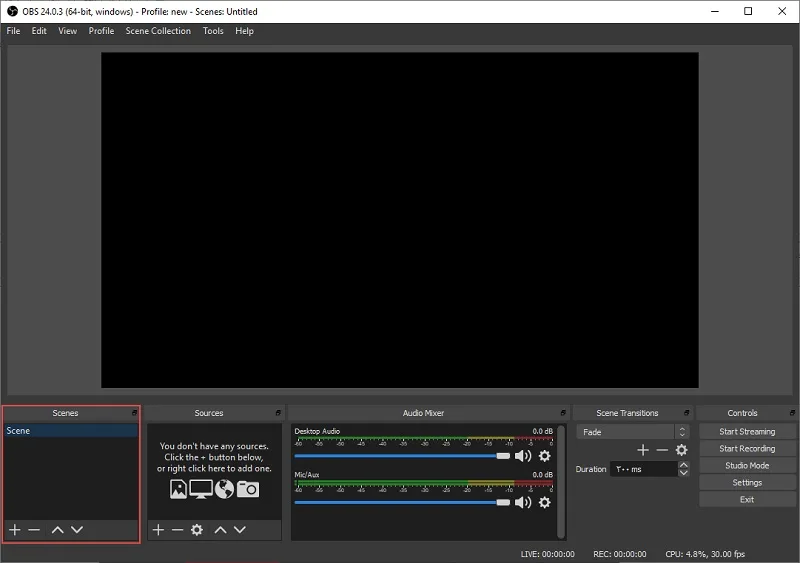This screenshot has width=800, height=563.
Task: Open the Scene Collection menu
Action: point(158,31)
